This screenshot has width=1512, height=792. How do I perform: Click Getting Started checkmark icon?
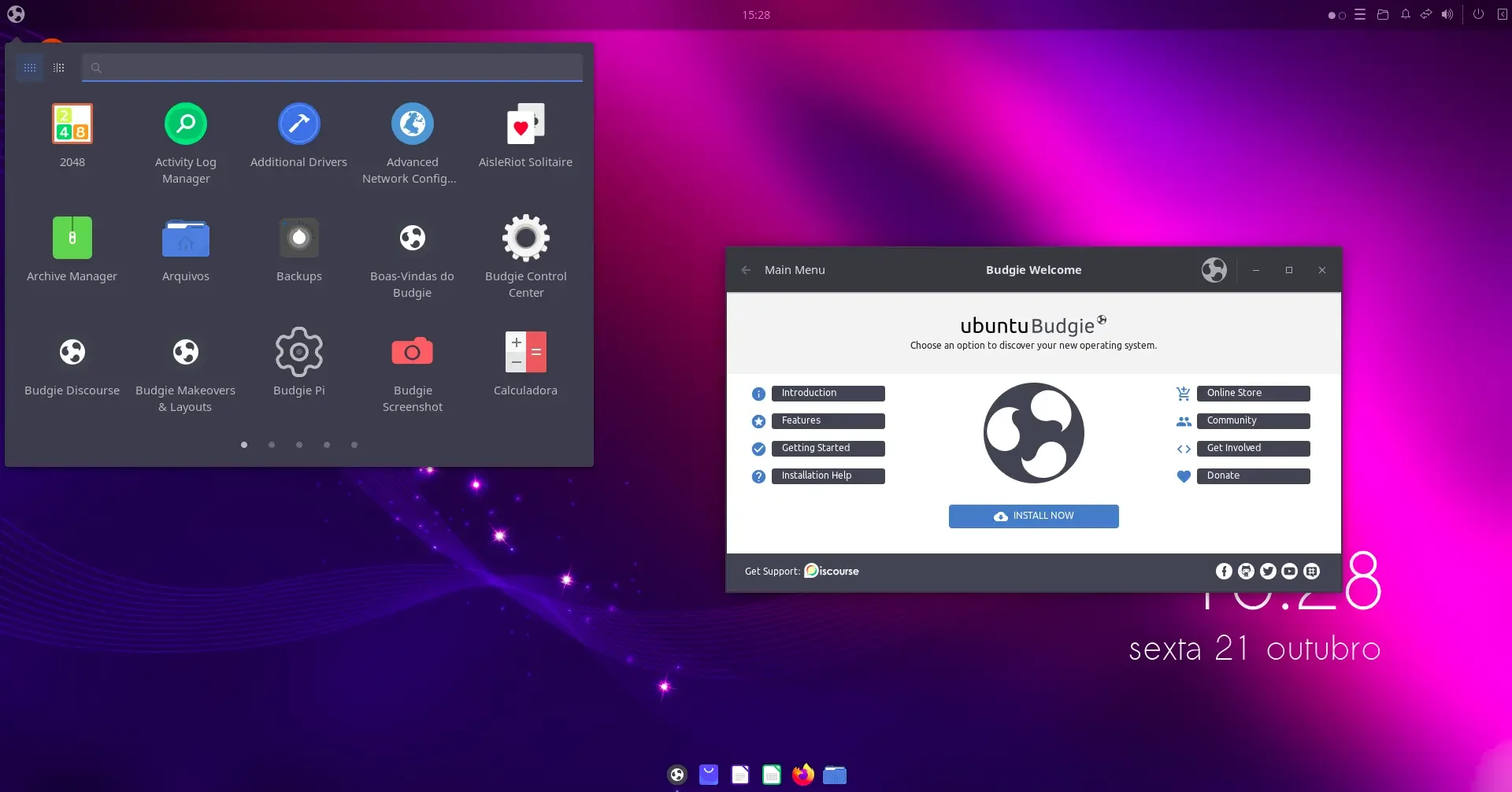click(x=758, y=449)
